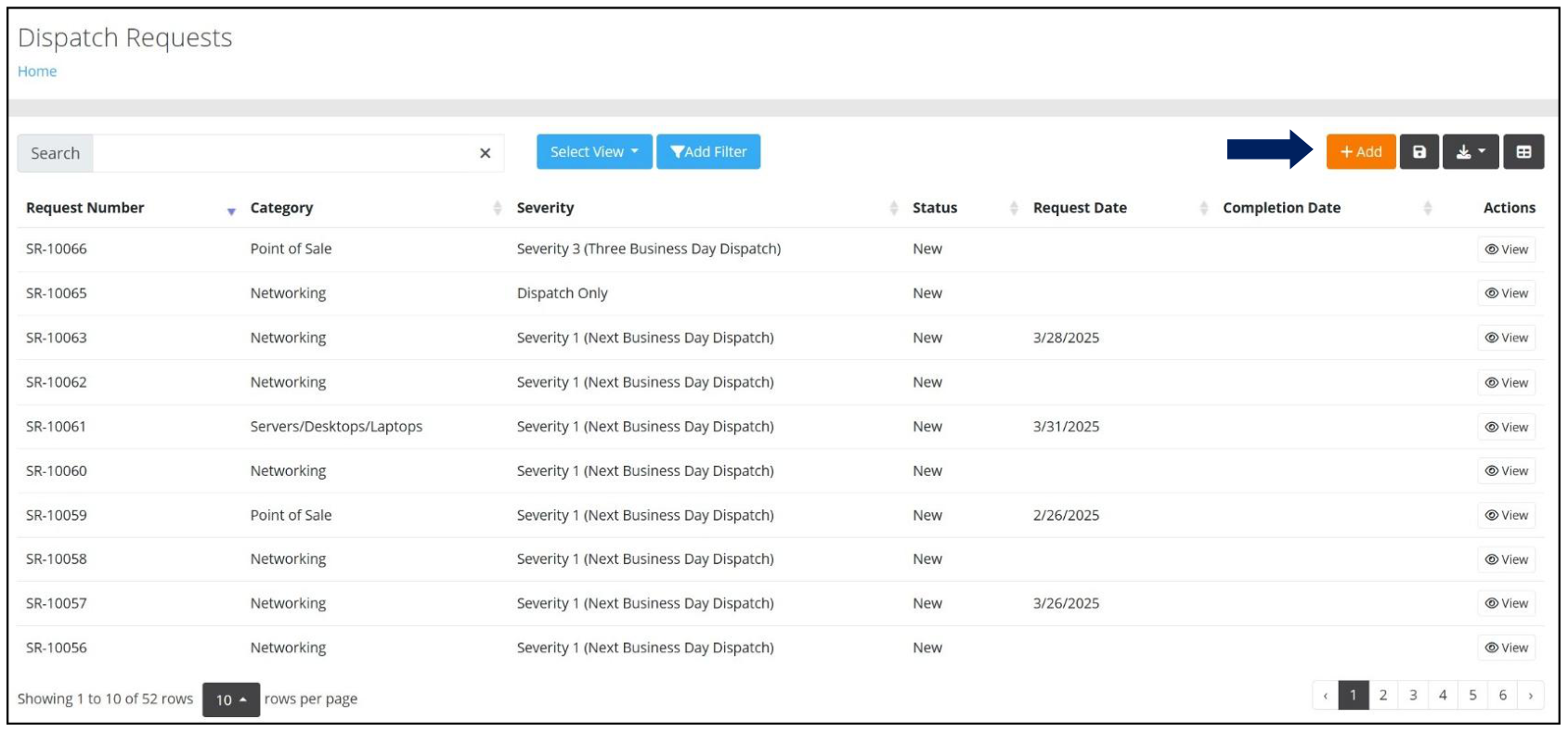Go to the next page arrow
This screenshot has height=732, width=1568.
1531,695
